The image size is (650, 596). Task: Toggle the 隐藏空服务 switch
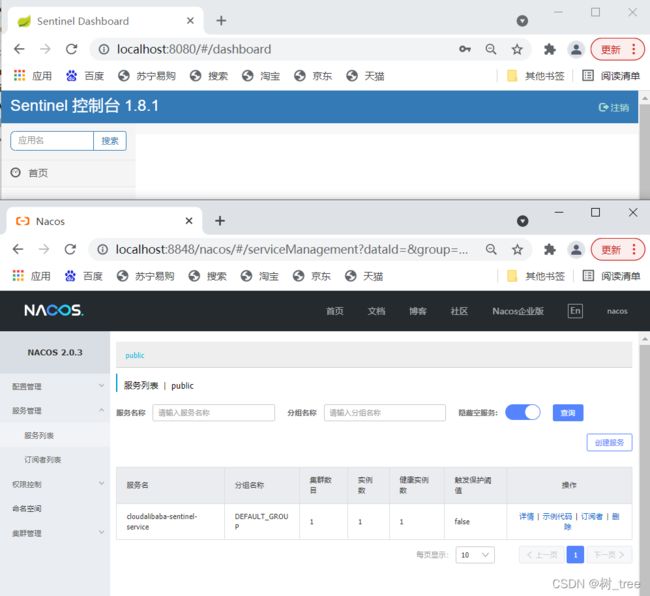point(523,412)
